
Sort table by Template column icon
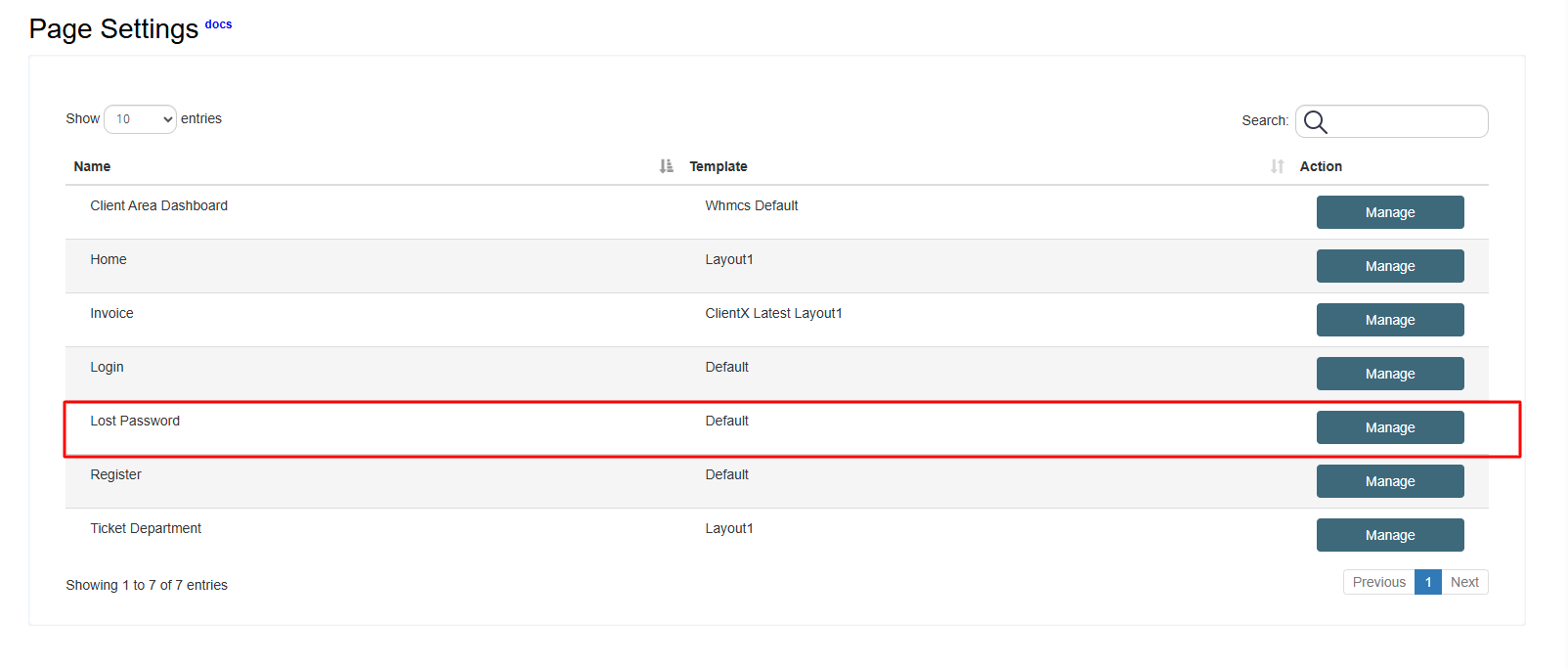coord(1277,166)
